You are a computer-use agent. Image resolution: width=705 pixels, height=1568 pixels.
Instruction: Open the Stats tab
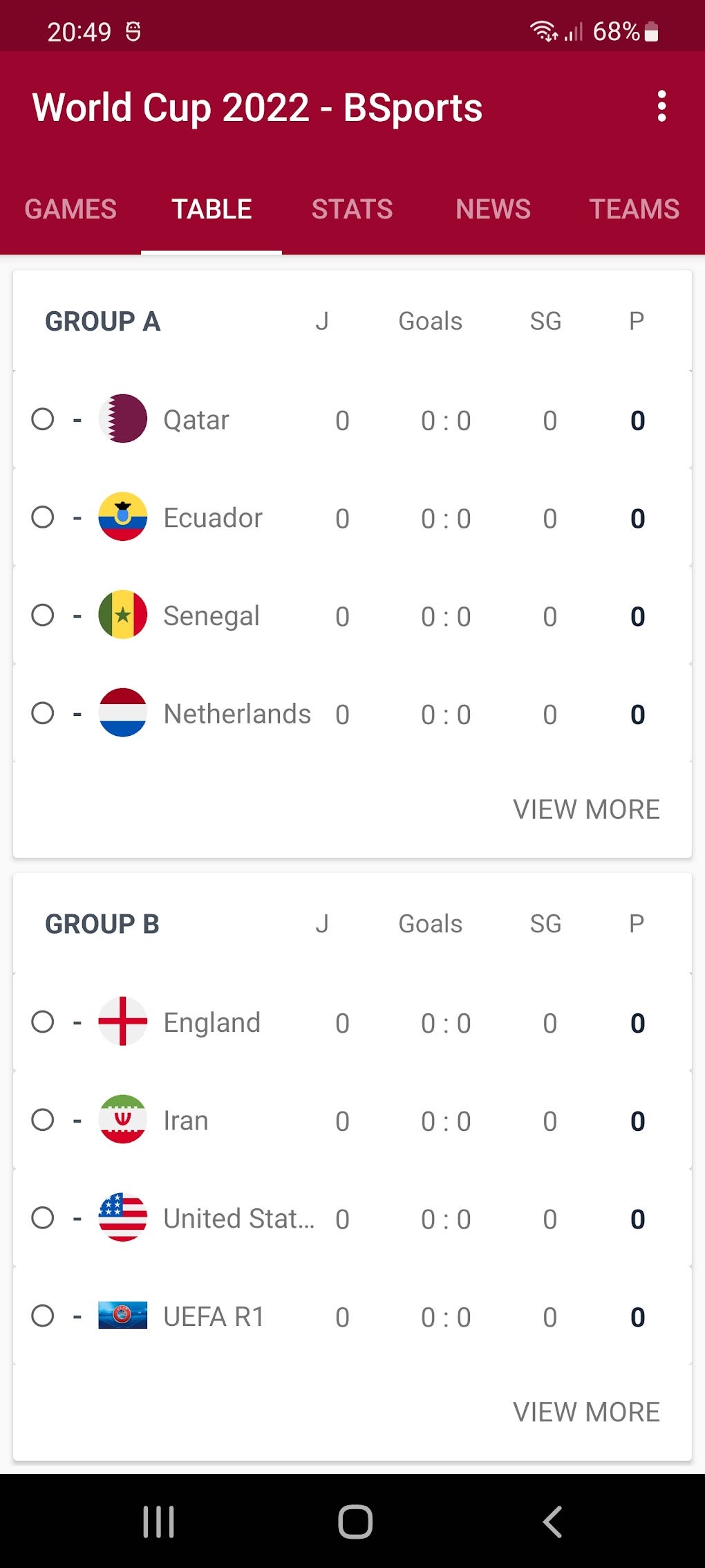point(352,209)
